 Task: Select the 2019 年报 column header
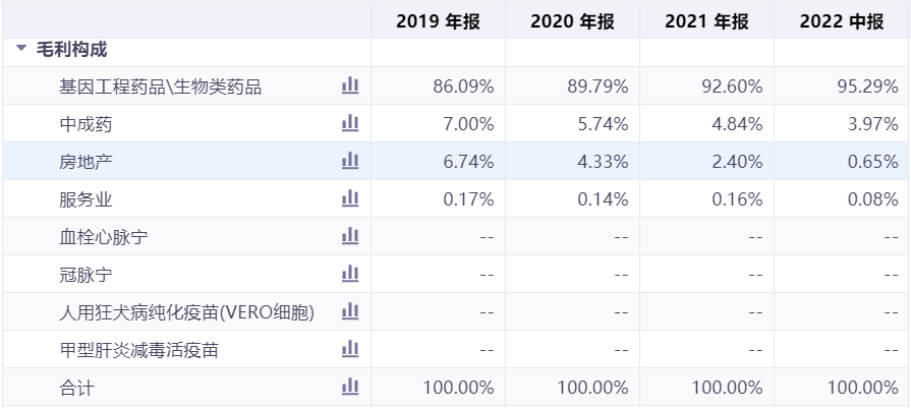coord(438,22)
